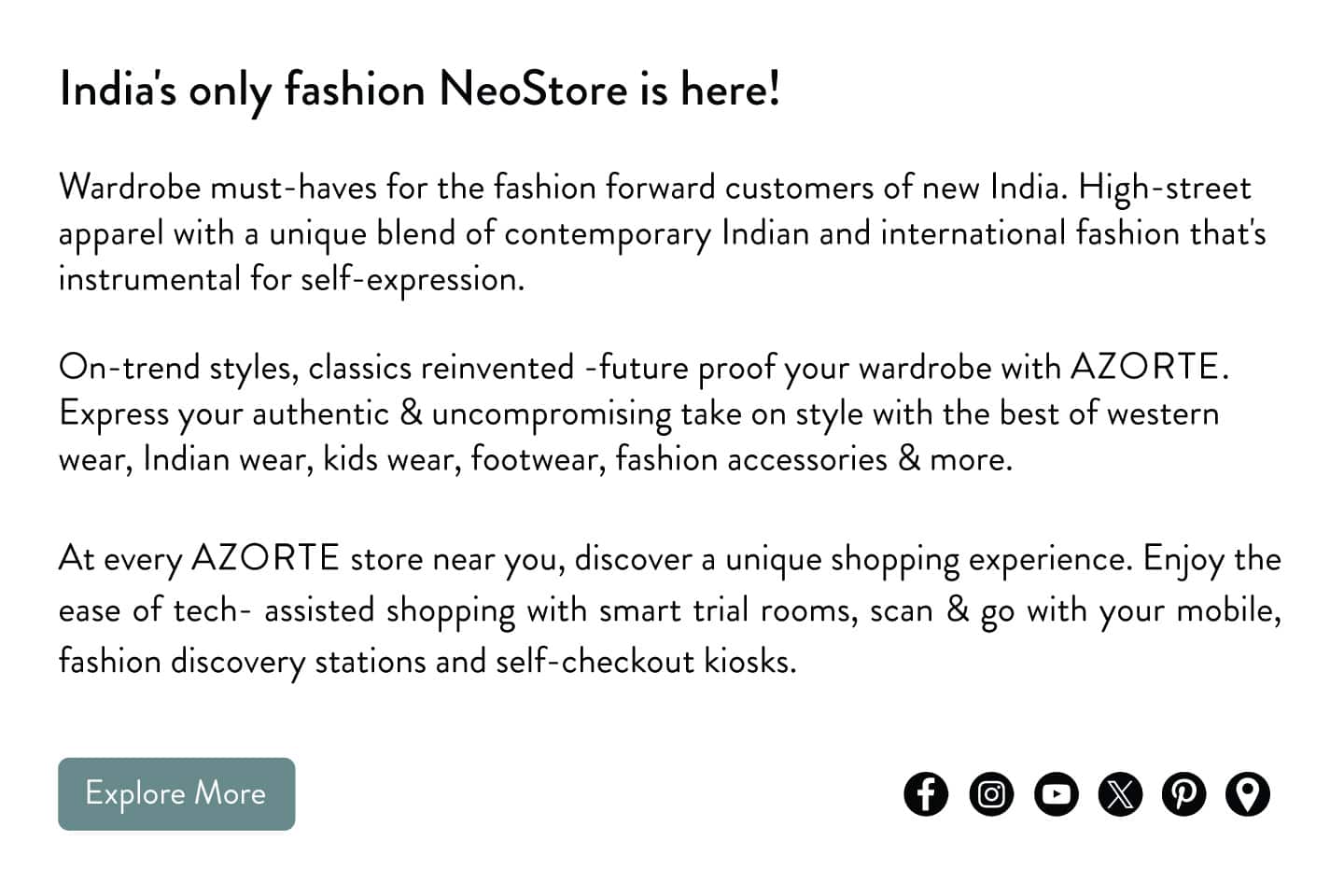Open the YouTube social icon
Image resolution: width=1344 pixels, height=896 pixels.
click(1056, 794)
